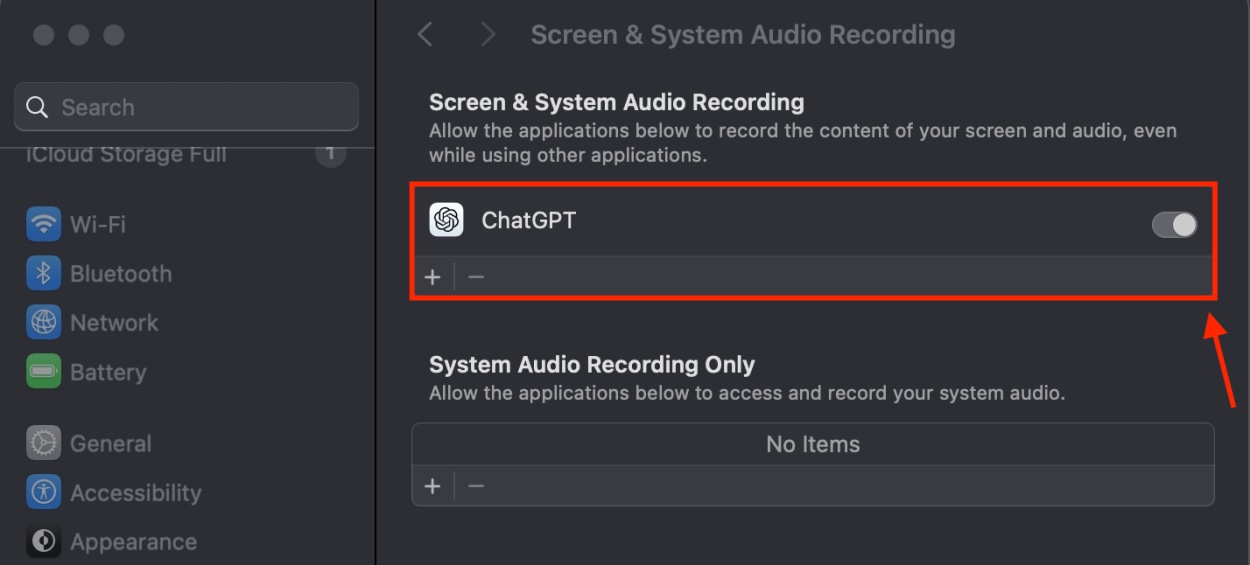1250x565 pixels.
Task: Click the Wi-Fi icon in sidebar
Action: point(43,224)
